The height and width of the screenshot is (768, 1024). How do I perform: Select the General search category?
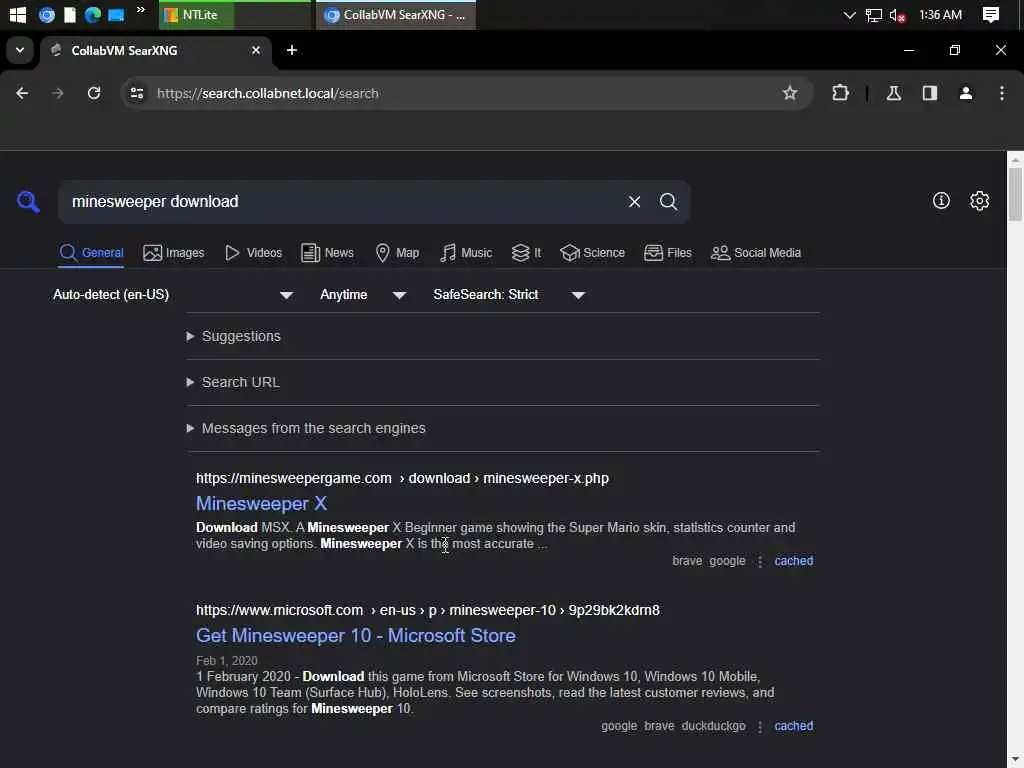(91, 253)
